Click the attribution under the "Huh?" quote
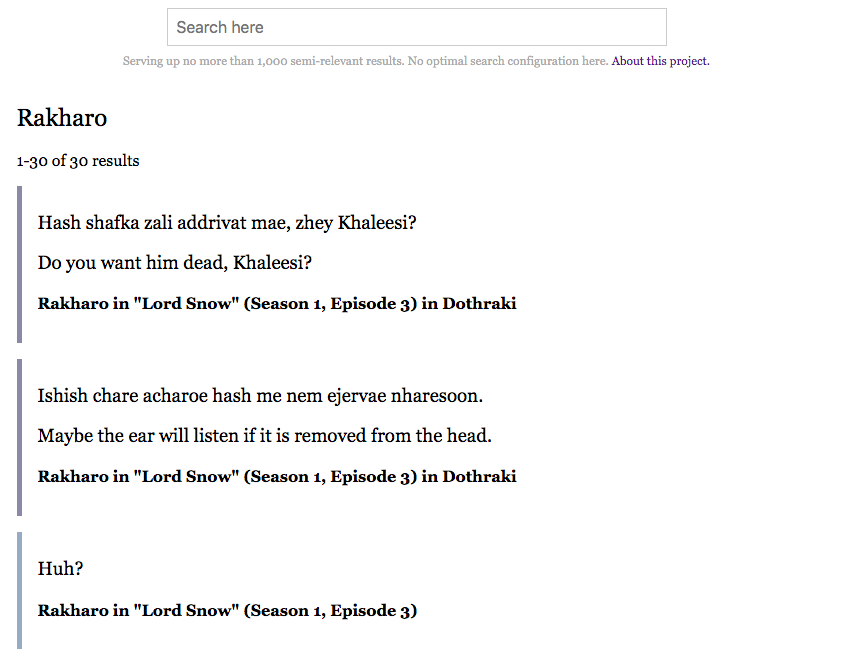This screenshot has height=658, width=847. (227, 610)
